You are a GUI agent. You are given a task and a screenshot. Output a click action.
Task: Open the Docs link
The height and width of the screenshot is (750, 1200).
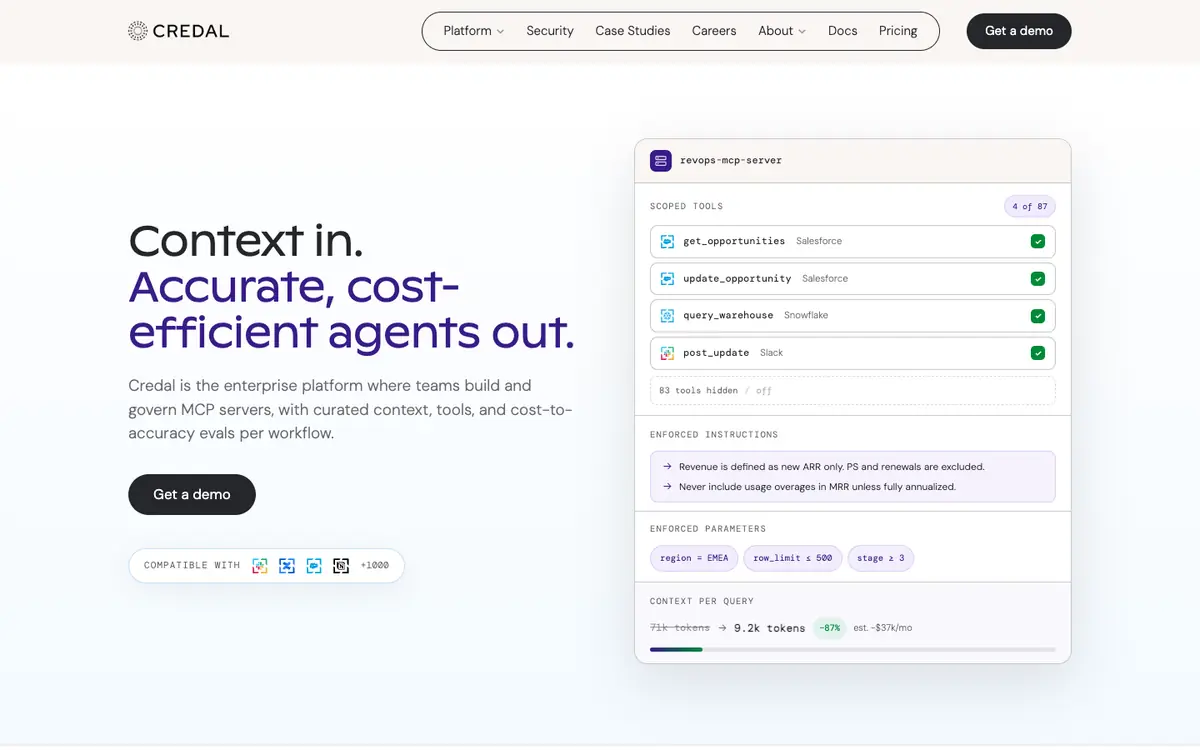point(843,31)
